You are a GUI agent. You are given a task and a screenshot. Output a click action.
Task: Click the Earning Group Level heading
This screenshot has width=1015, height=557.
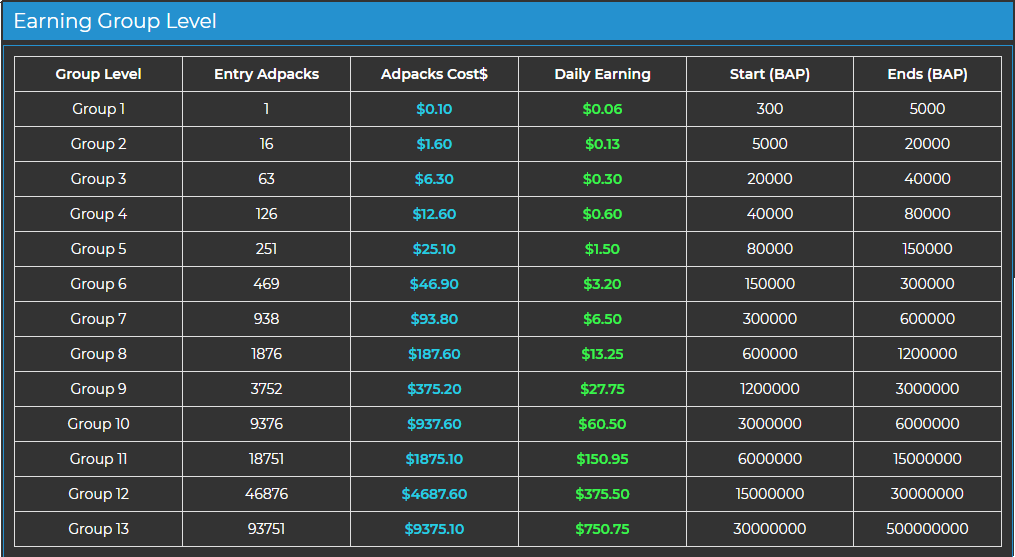coord(115,21)
